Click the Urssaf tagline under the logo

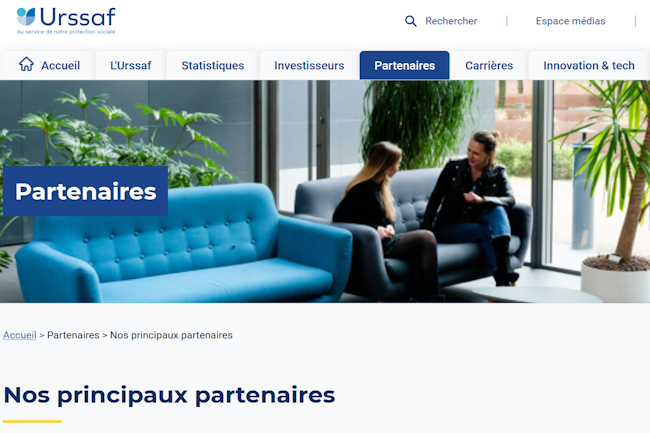tap(66, 32)
